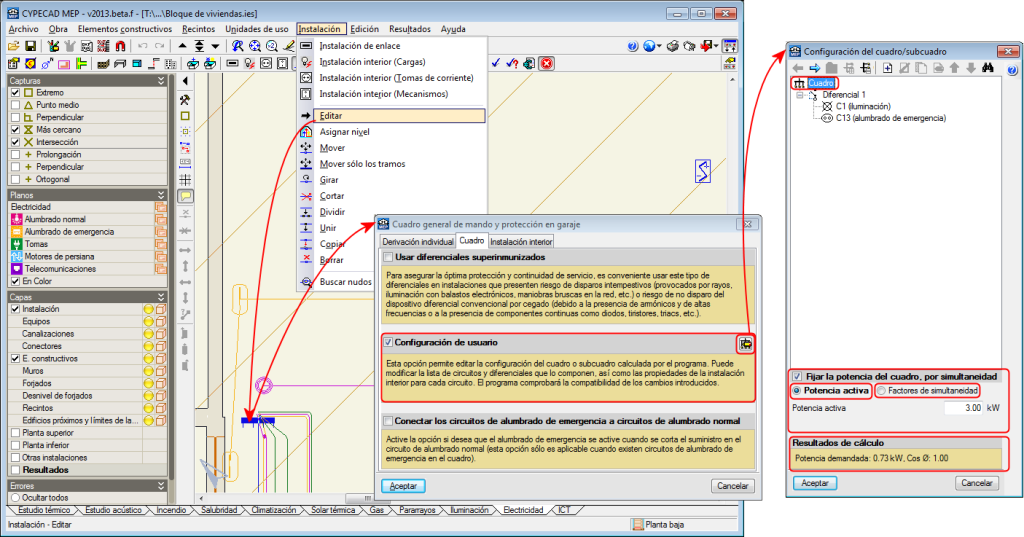This screenshot has width=1024, height=537.
Task: Click the move-down triangle toolbar icon
Action: coord(215,46)
